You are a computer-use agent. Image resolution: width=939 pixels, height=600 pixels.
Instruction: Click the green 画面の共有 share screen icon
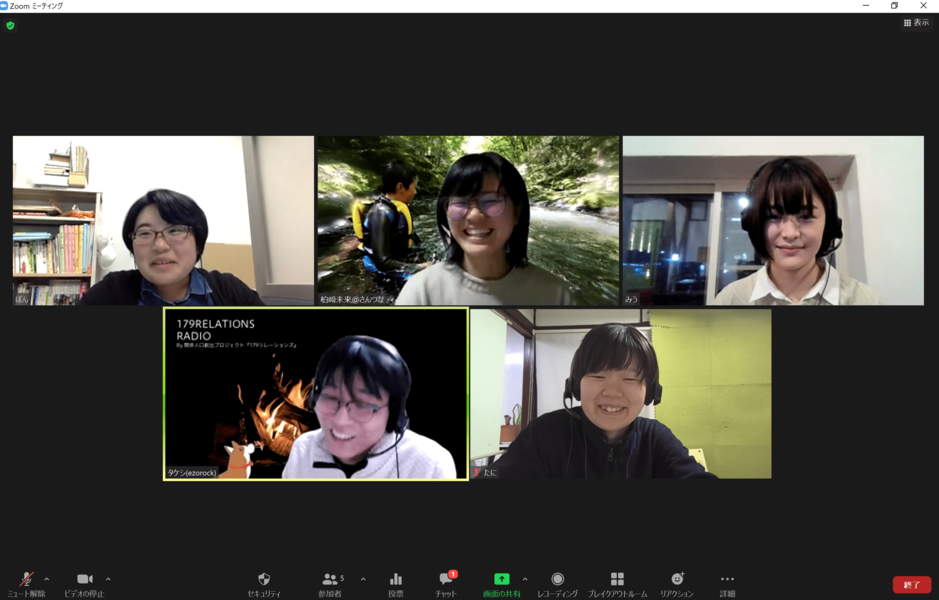coord(501,580)
